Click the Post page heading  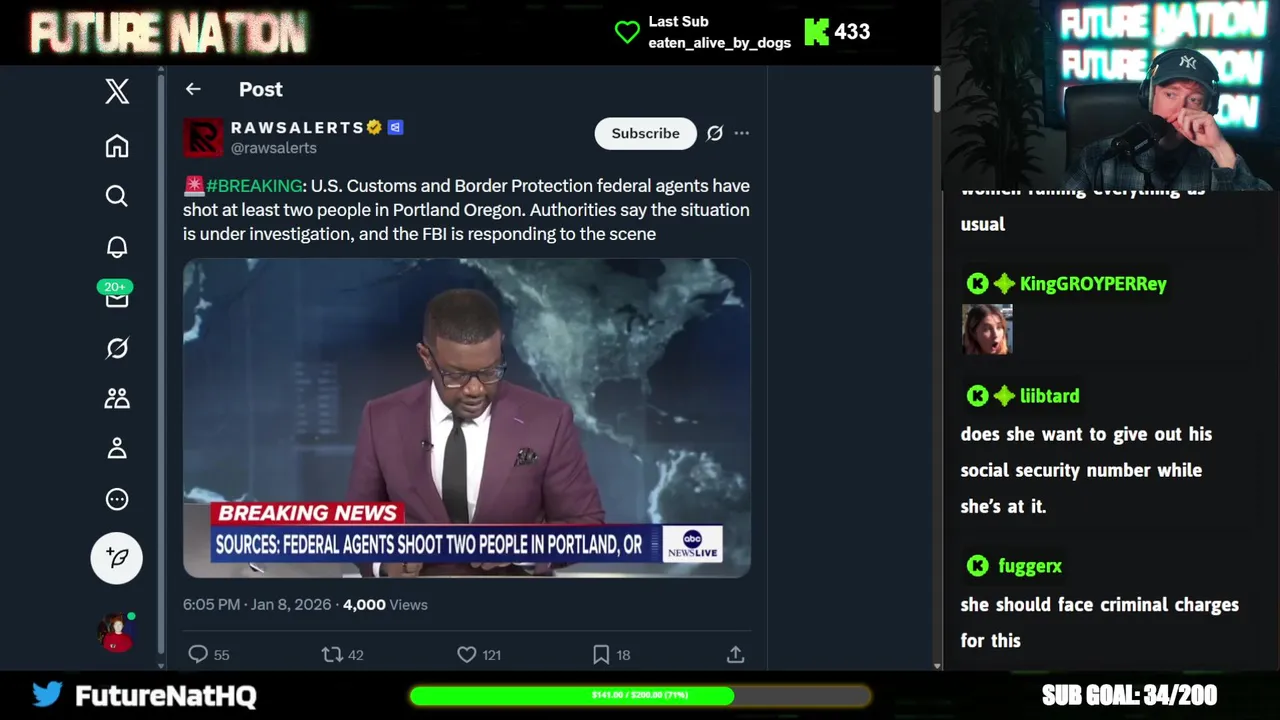coord(260,89)
